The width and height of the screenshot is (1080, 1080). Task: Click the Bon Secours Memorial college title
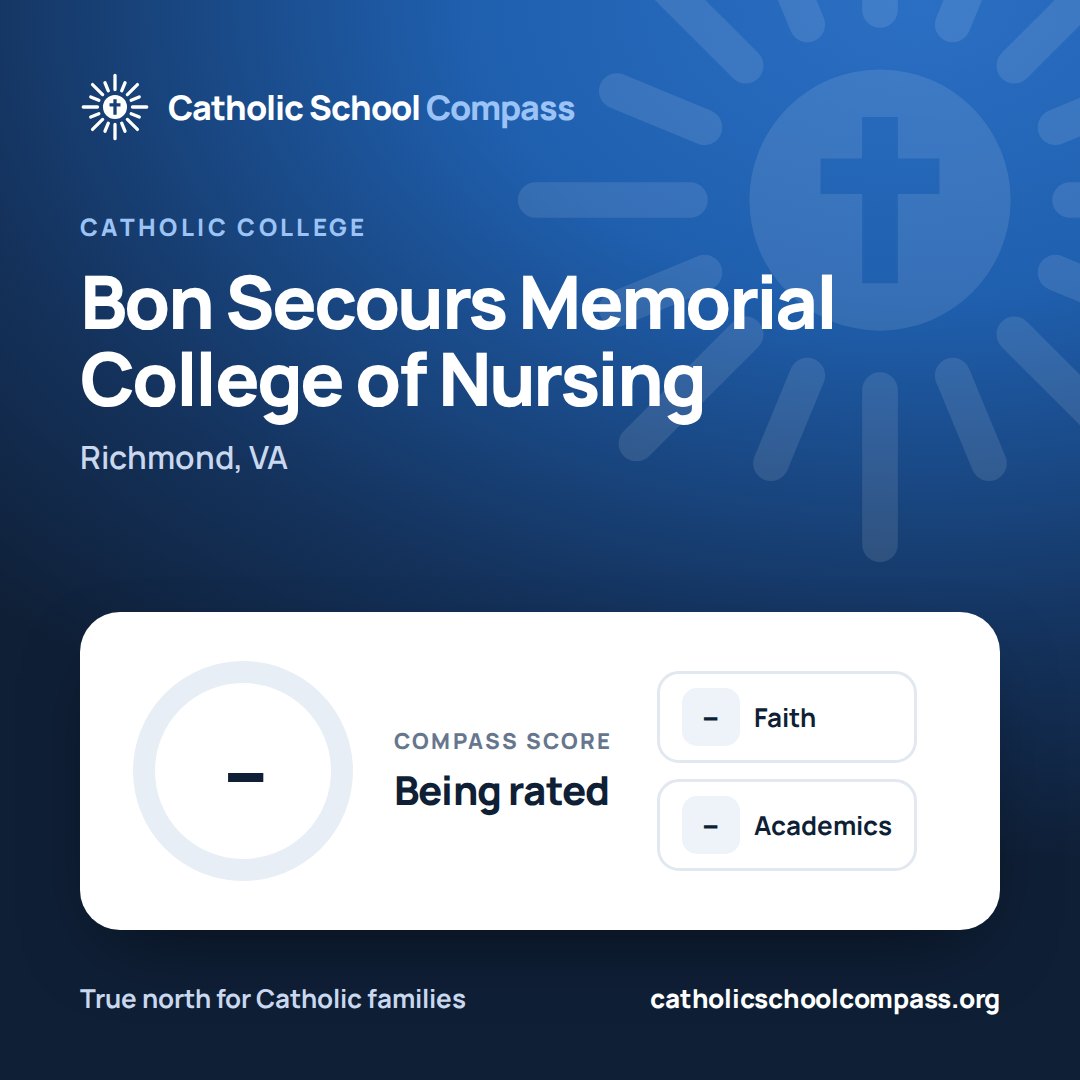coord(458,344)
